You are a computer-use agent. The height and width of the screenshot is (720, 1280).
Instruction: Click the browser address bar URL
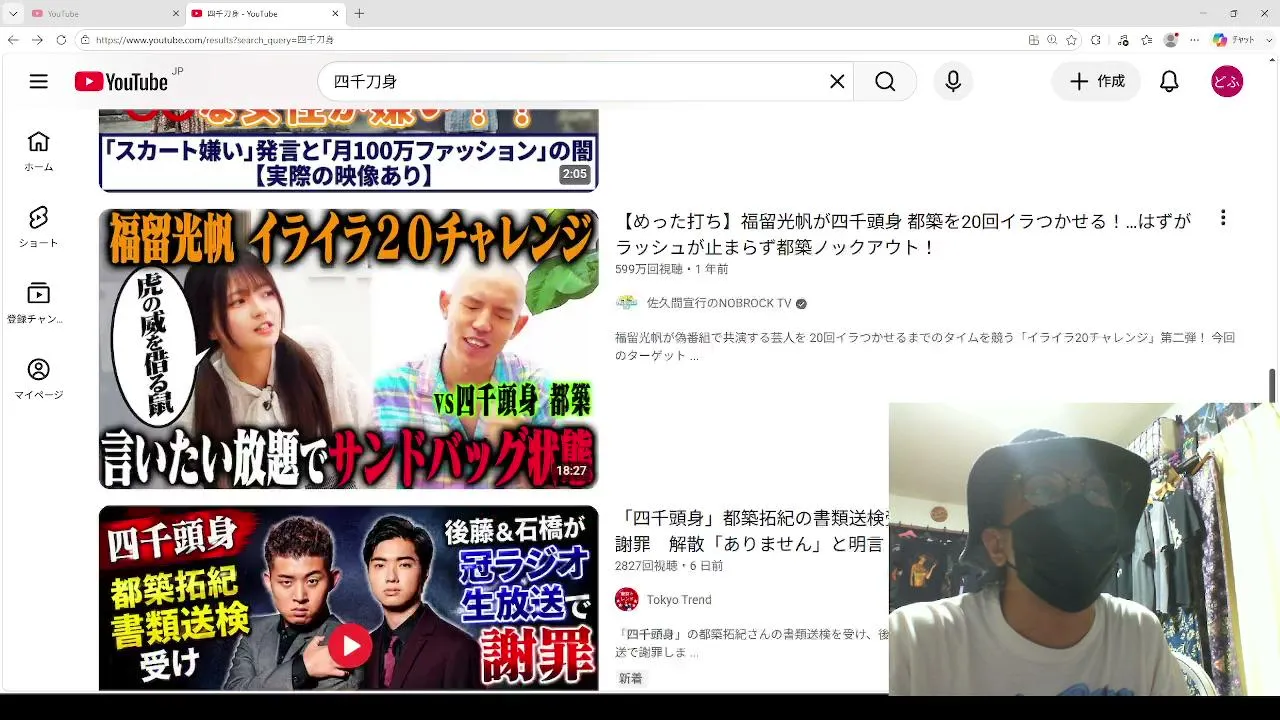215,40
